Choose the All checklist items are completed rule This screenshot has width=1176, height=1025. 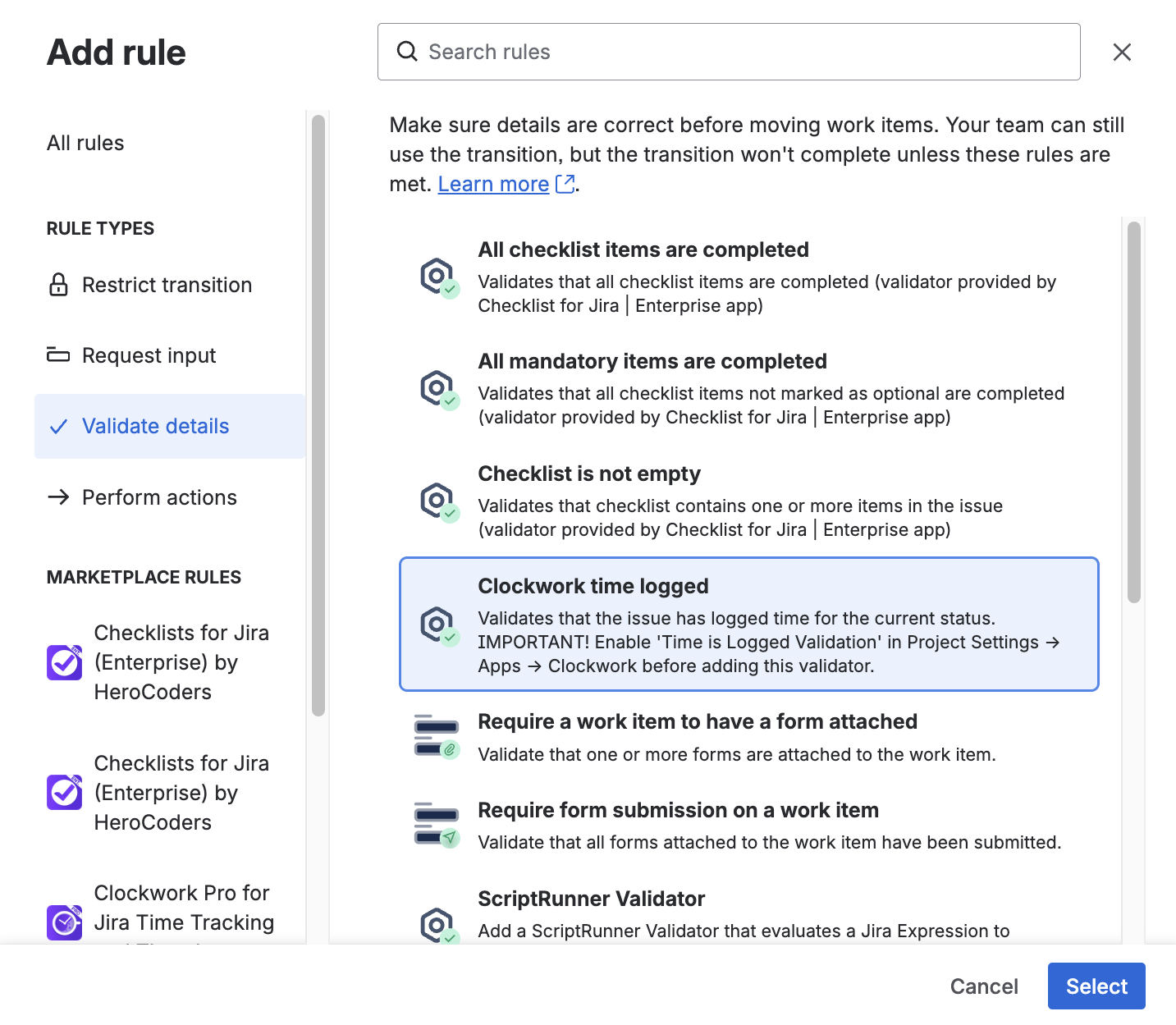tap(643, 249)
